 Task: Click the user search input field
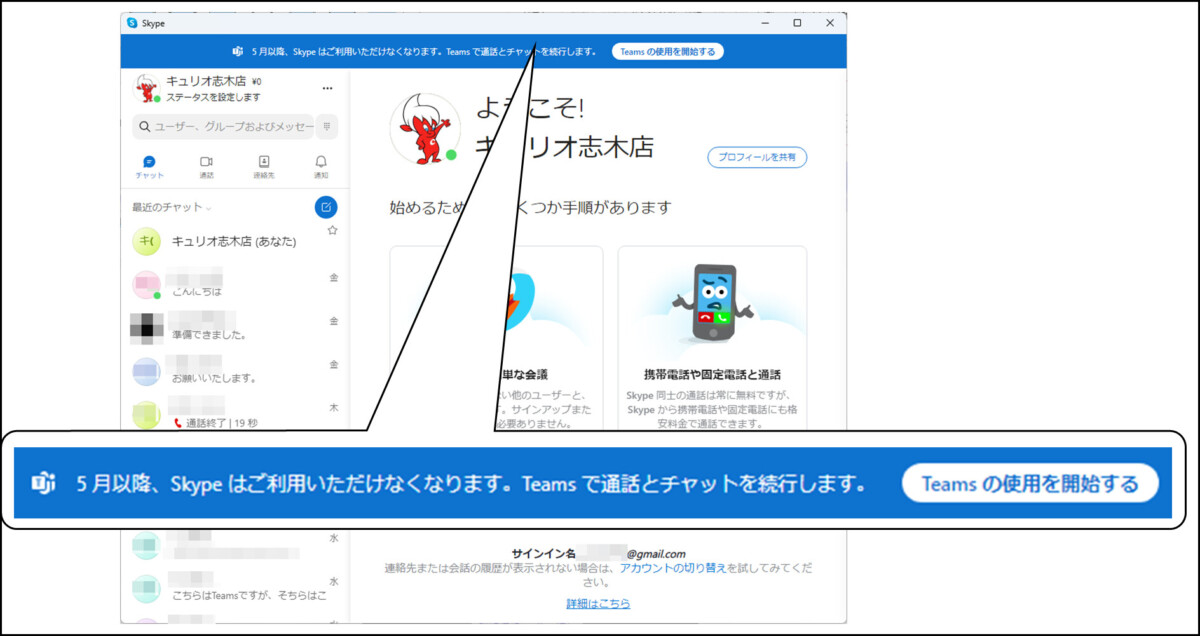[x=225, y=127]
